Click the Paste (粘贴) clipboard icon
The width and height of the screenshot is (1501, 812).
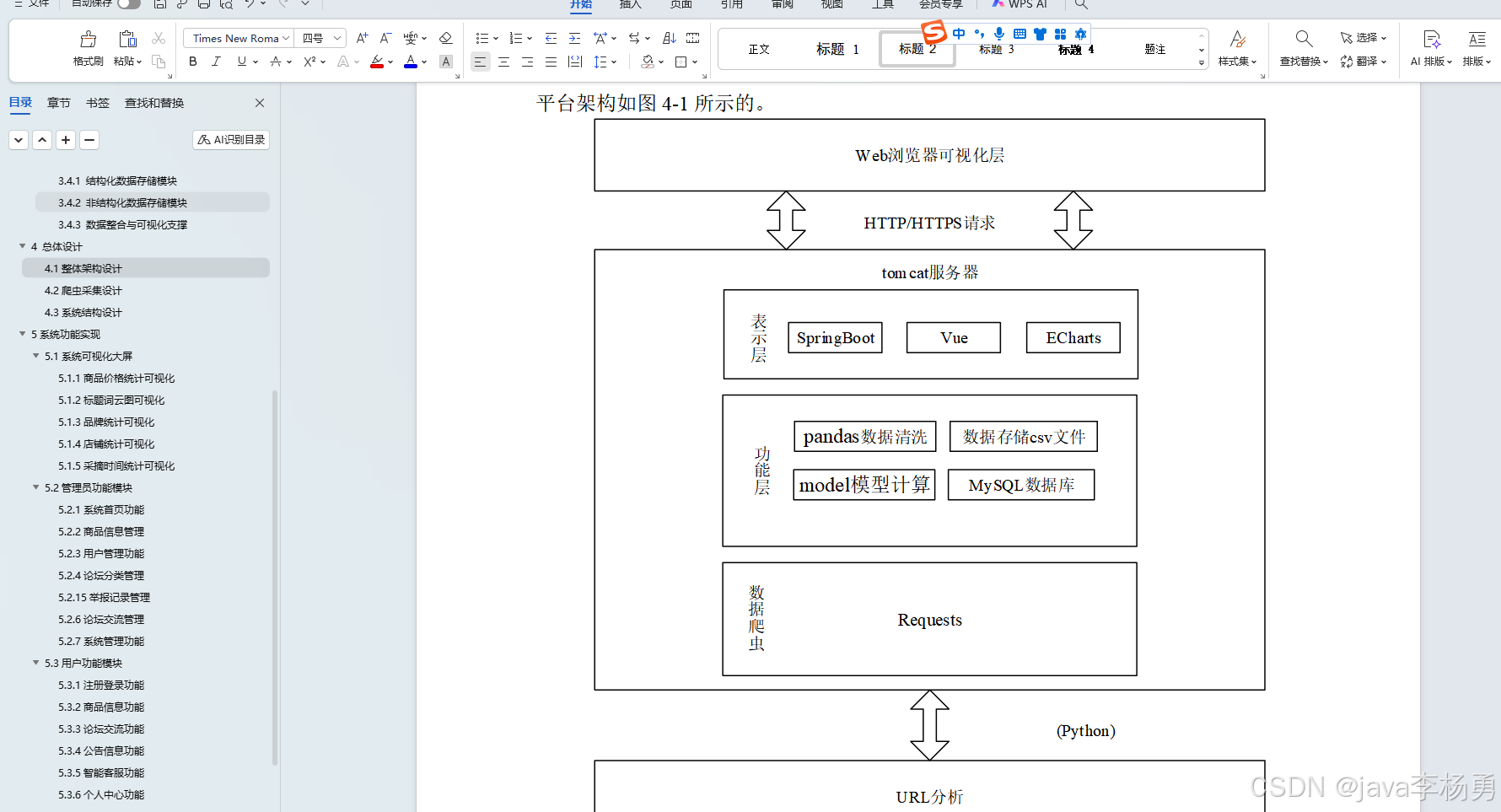tap(127, 39)
